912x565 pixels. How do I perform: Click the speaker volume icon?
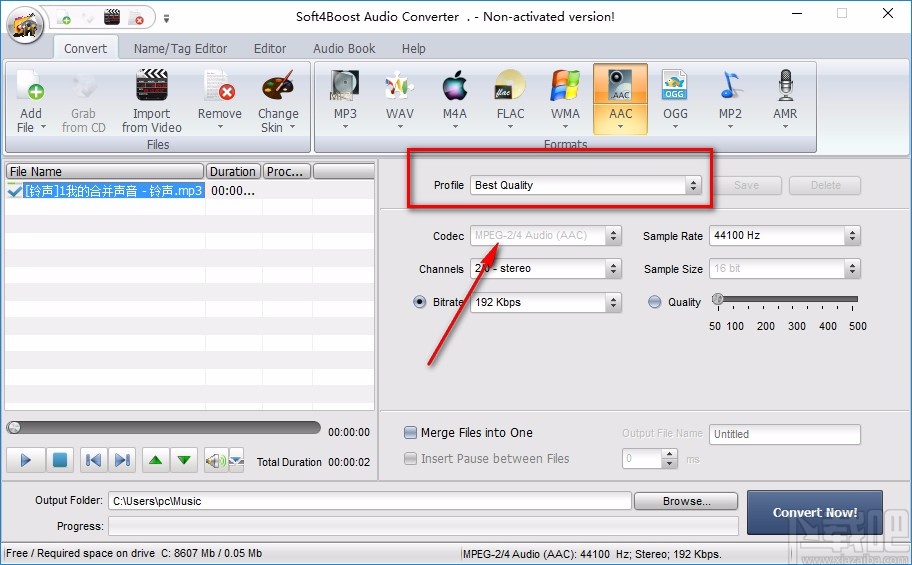click(x=215, y=461)
